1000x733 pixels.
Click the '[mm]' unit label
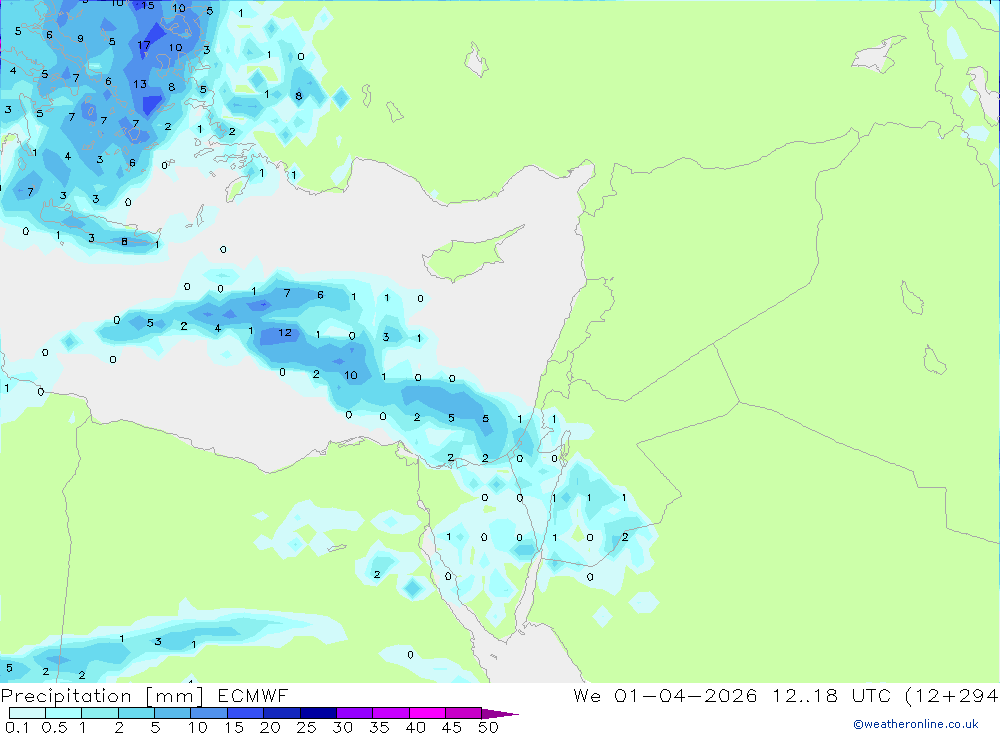(x=175, y=696)
